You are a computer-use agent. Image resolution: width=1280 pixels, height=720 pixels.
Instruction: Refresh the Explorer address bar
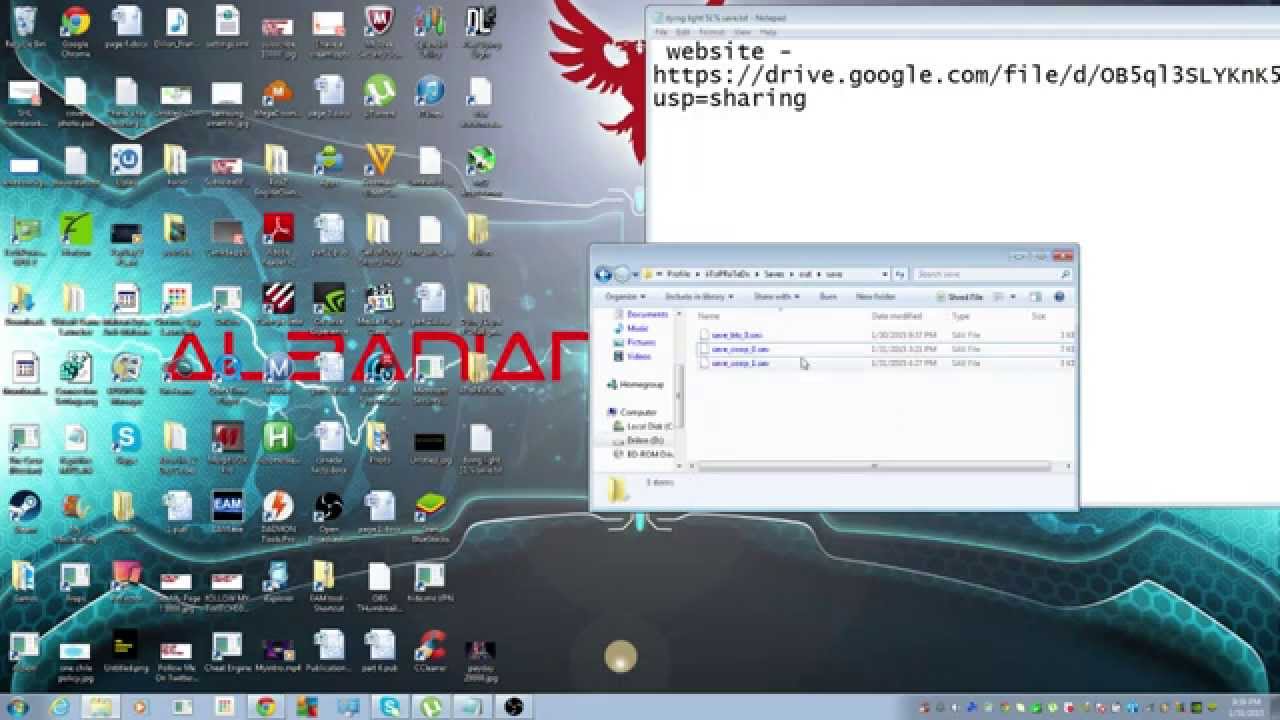click(x=900, y=274)
